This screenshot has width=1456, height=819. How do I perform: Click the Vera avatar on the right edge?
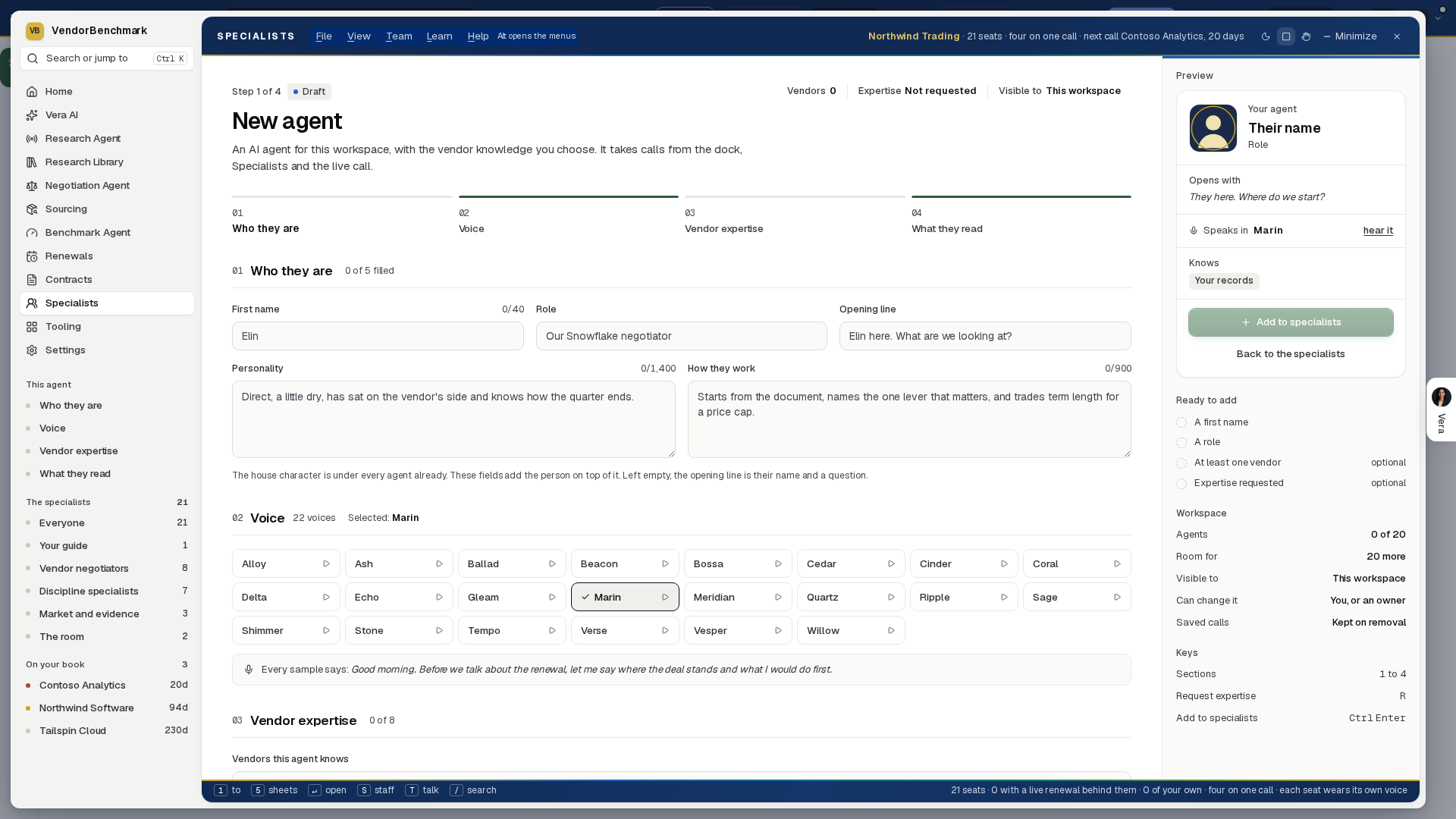[x=1442, y=397]
